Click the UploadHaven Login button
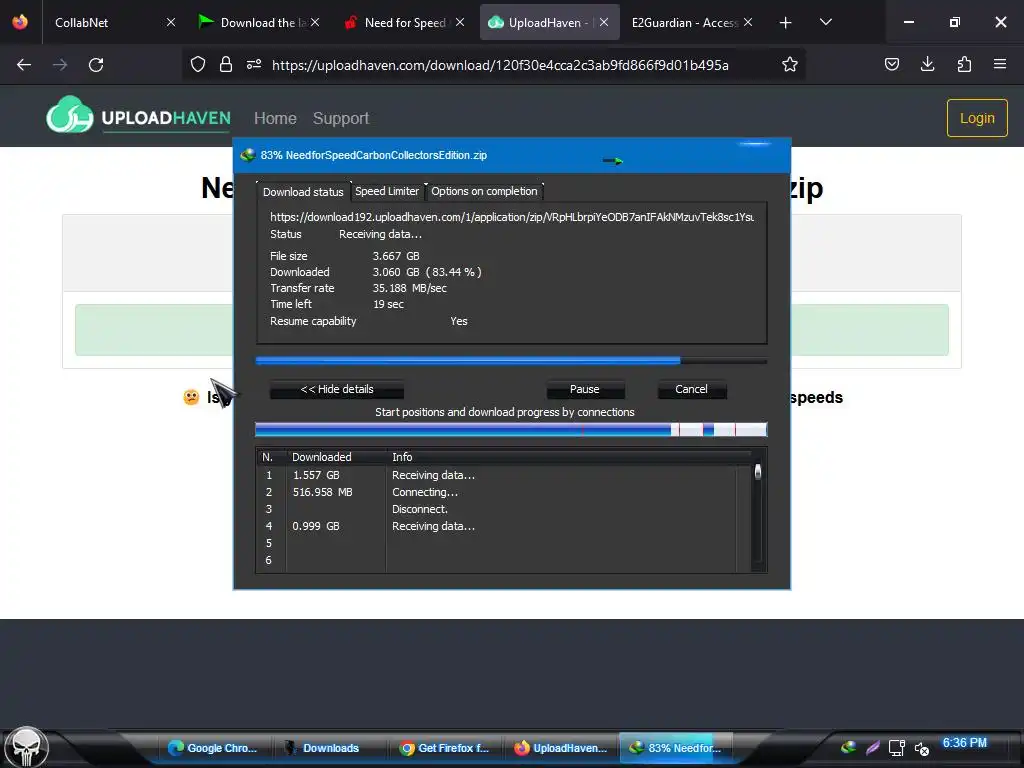Viewport: 1024px width, 768px height. coord(977,118)
